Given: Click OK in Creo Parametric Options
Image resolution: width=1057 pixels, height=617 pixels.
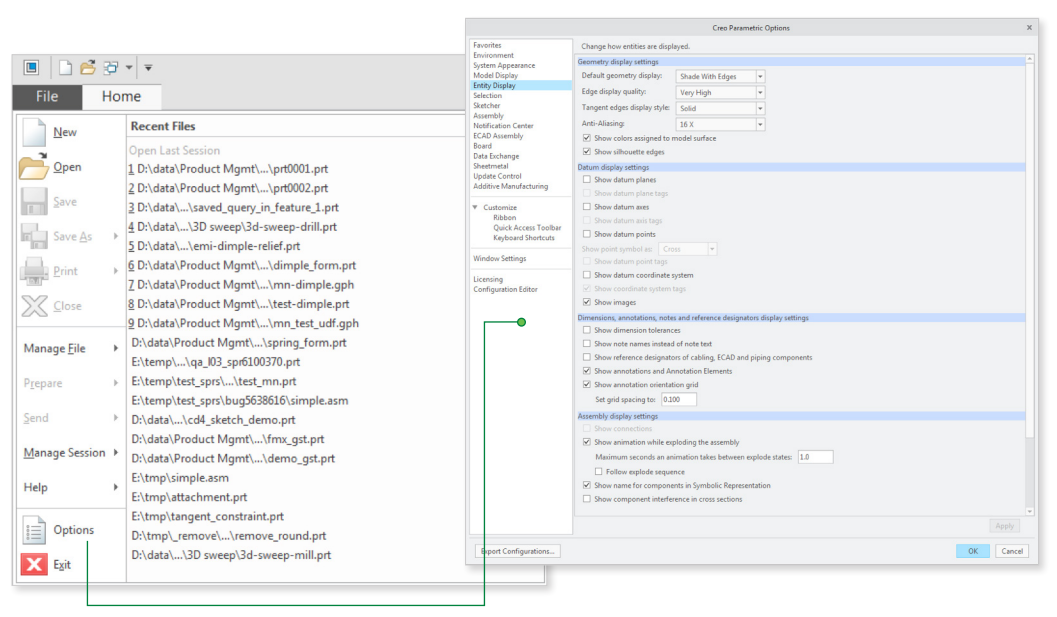Looking at the screenshot, I should click(973, 552).
